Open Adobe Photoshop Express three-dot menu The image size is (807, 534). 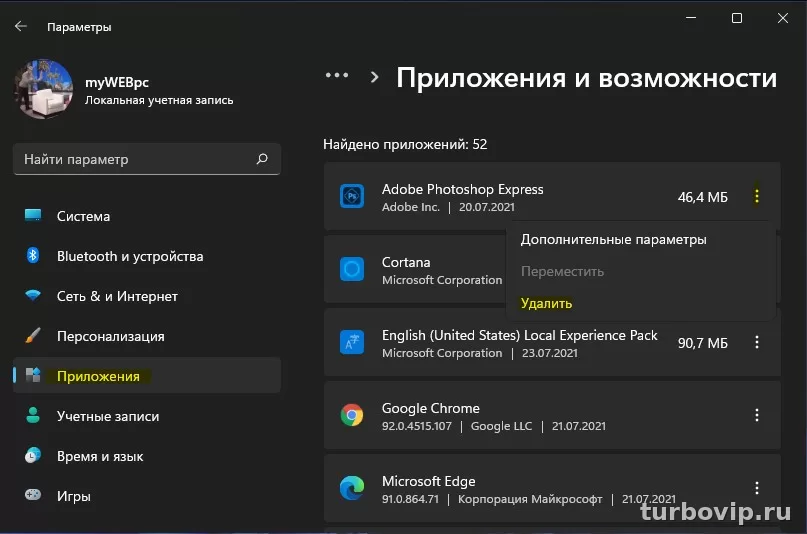coord(757,196)
